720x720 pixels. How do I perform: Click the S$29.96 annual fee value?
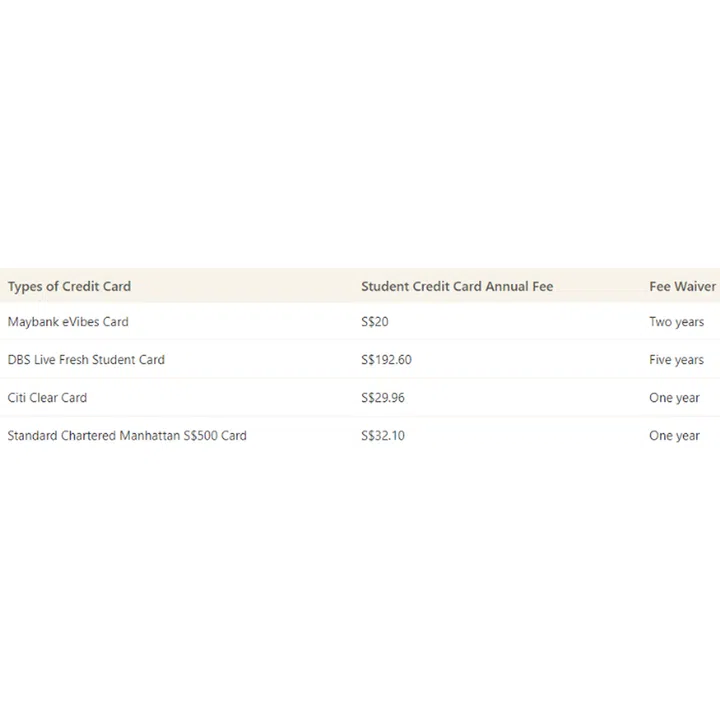(383, 398)
